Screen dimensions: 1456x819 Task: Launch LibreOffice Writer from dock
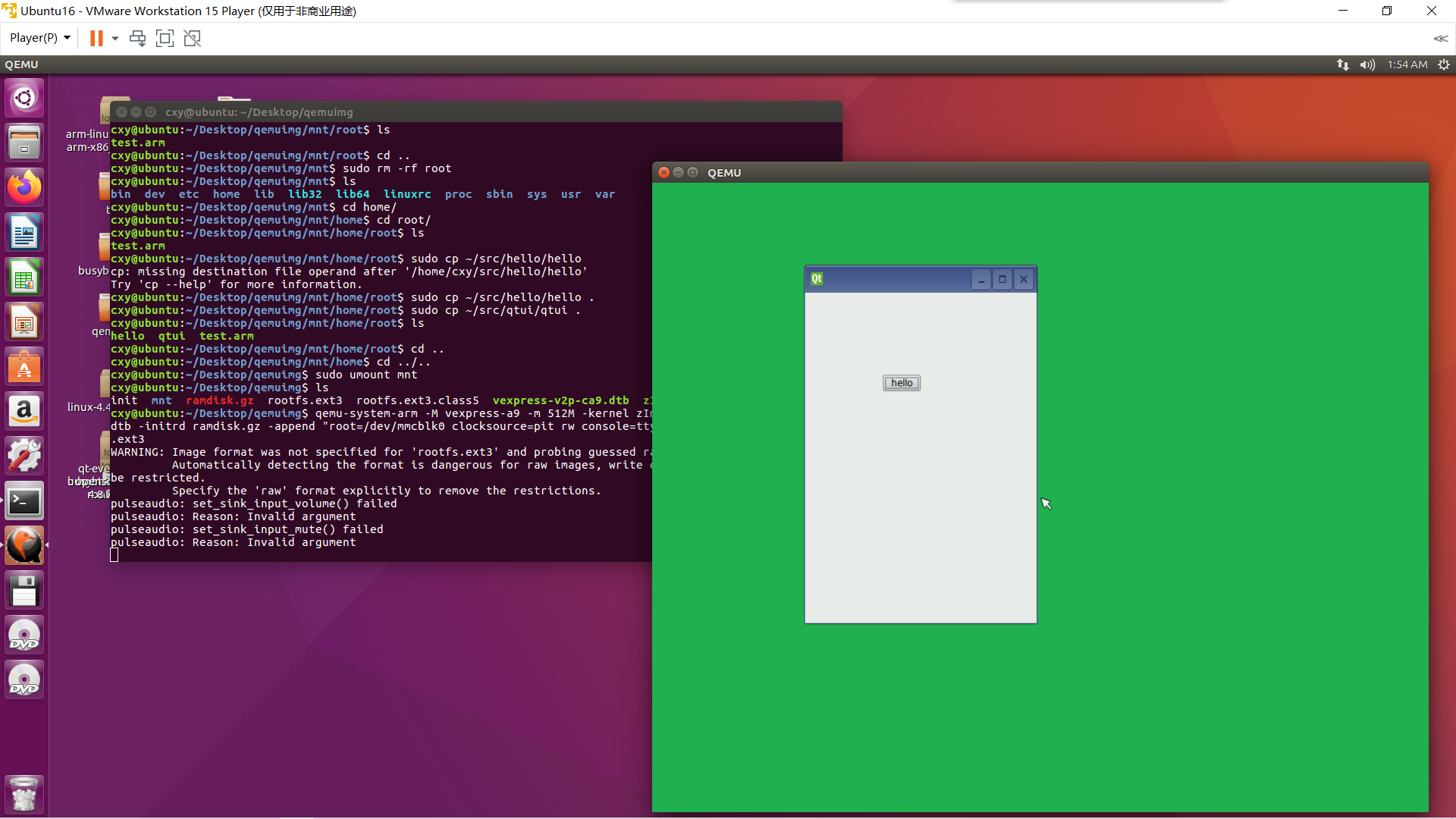[x=24, y=232]
